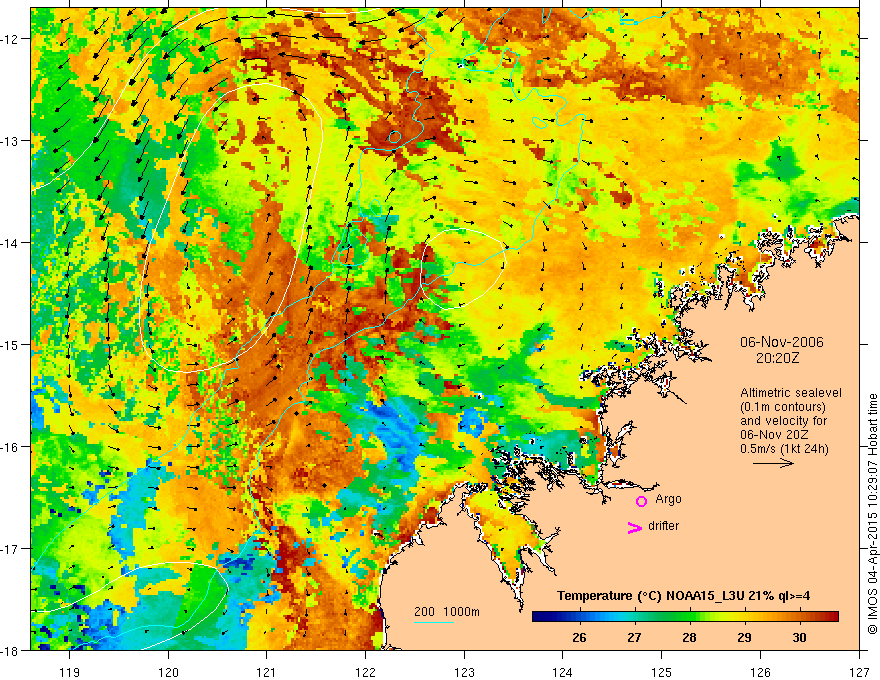Screen dimensions: 880x680
Task: Click the 'Argo' legend label
Action: coord(668,499)
